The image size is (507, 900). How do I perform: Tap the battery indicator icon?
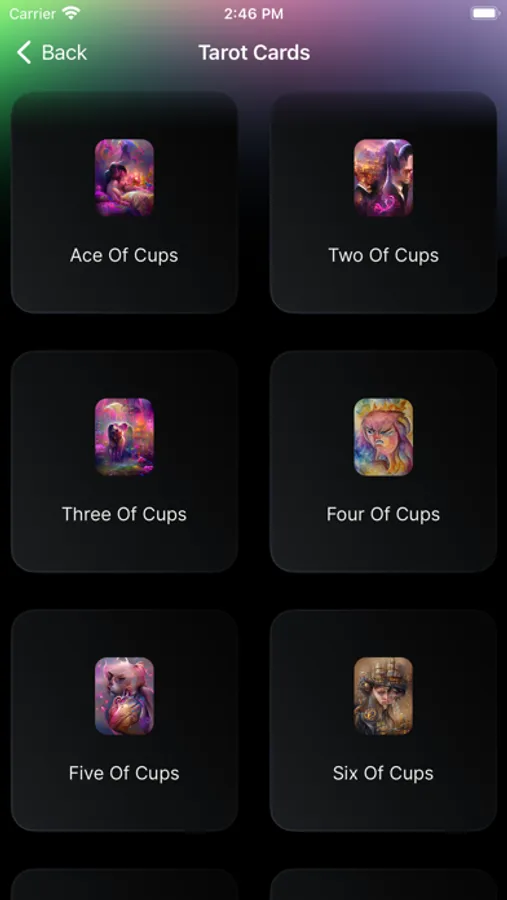[x=483, y=13]
